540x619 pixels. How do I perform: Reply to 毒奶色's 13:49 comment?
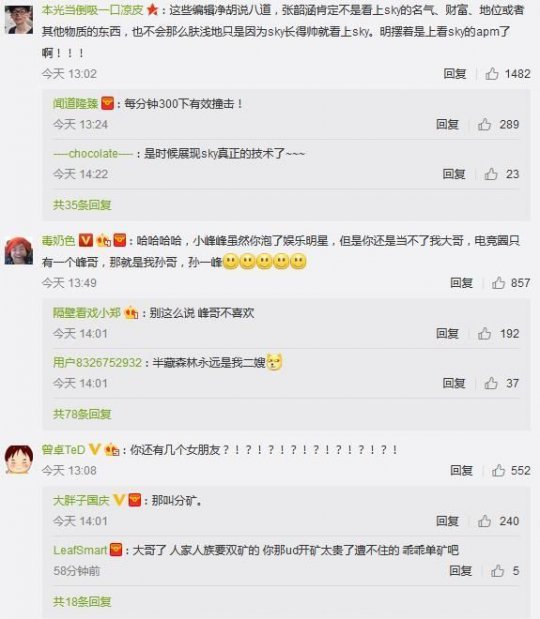point(461,283)
